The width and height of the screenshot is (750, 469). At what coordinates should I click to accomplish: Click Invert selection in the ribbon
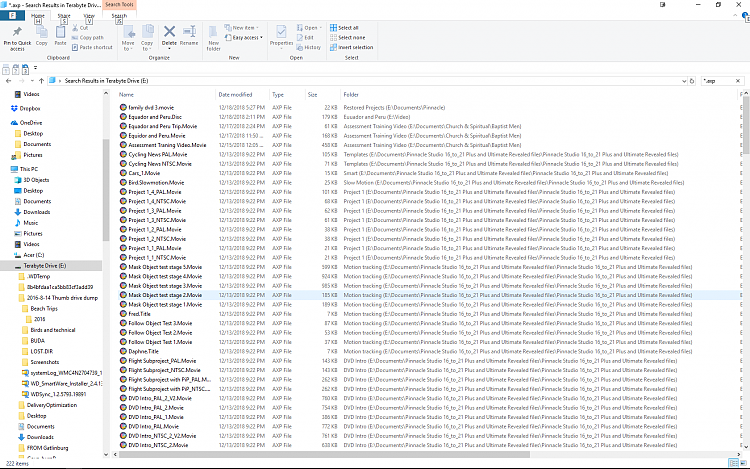(x=351, y=47)
